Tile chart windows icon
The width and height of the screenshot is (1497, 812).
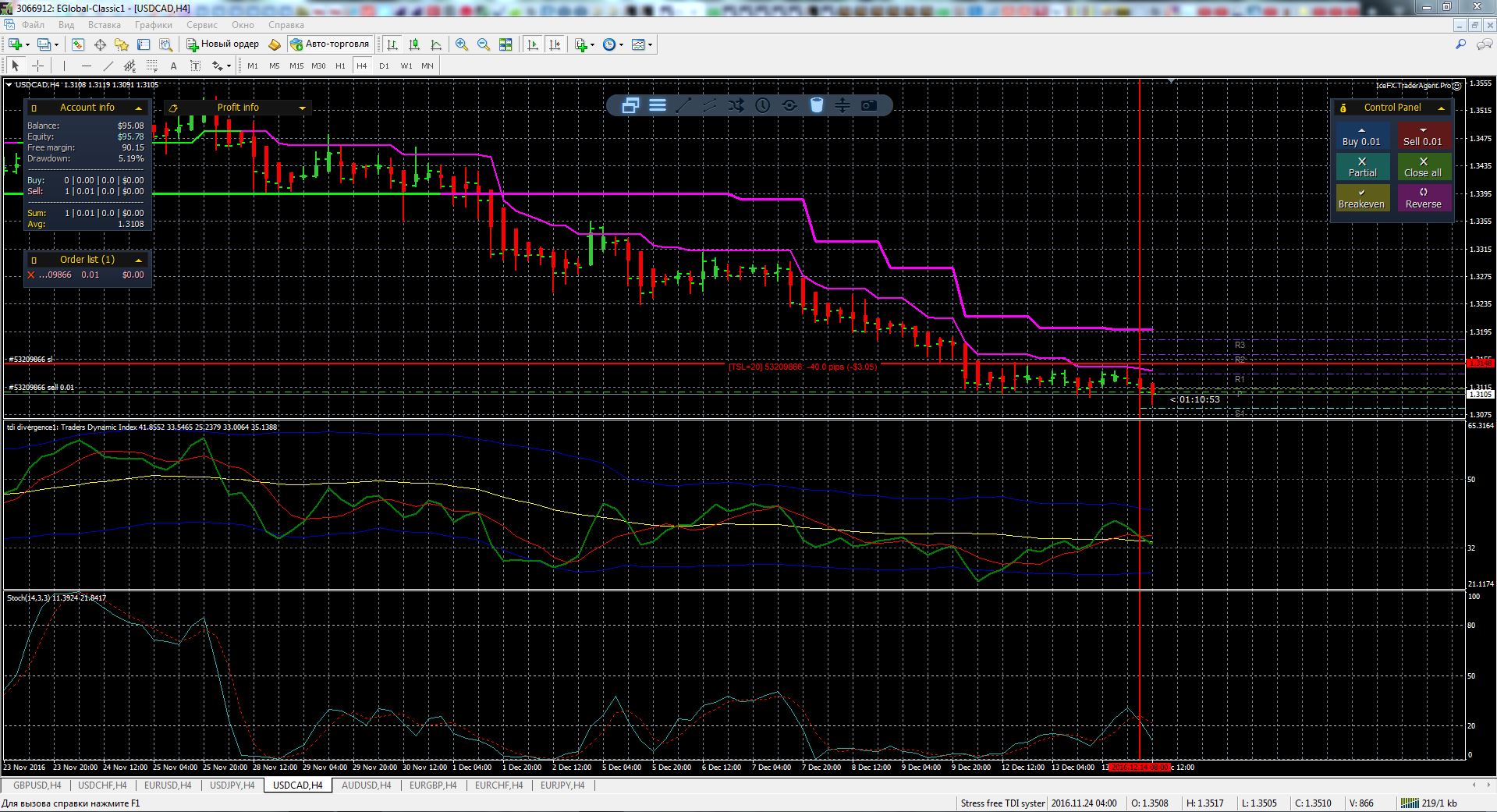point(506,44)
